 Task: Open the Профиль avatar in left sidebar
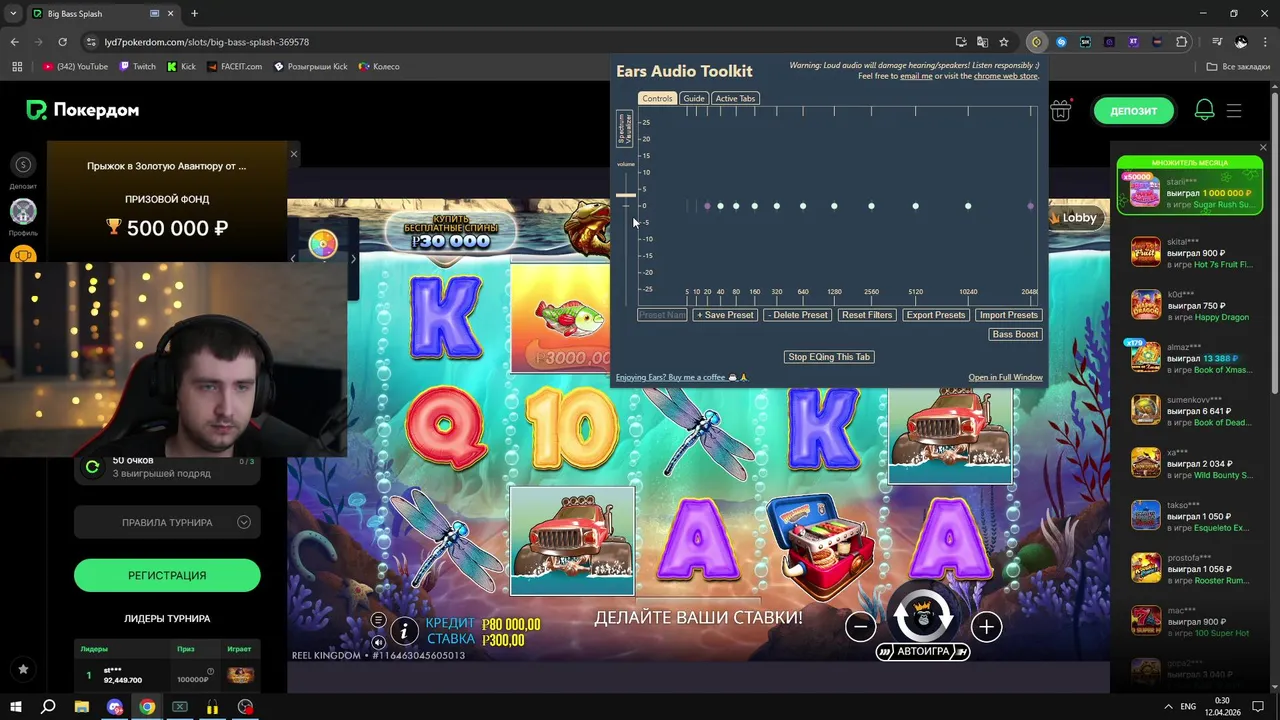(23, 211)
